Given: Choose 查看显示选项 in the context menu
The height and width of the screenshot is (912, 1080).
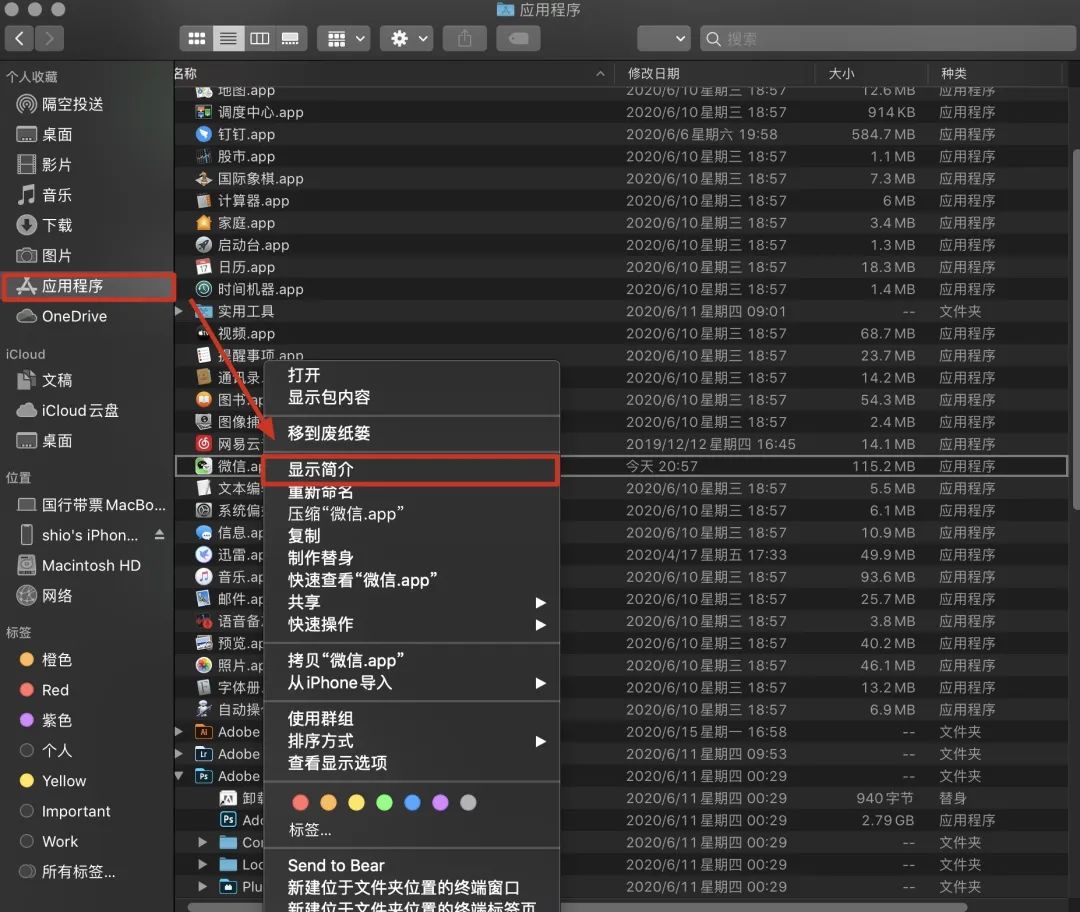Looking at the screenshot, I should pyautogui.click(x=411, y=763).
